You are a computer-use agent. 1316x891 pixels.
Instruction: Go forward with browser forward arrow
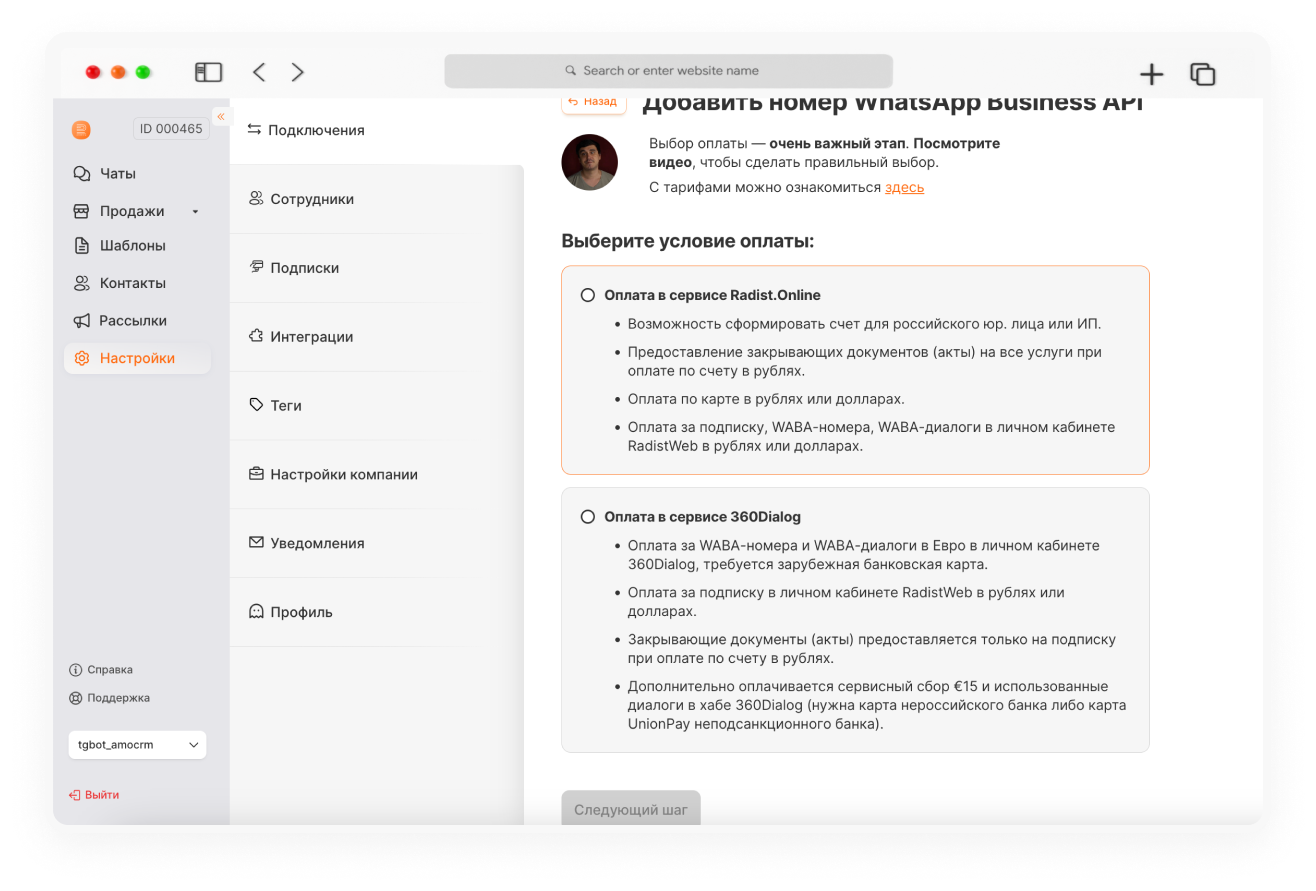coord(297,72)
